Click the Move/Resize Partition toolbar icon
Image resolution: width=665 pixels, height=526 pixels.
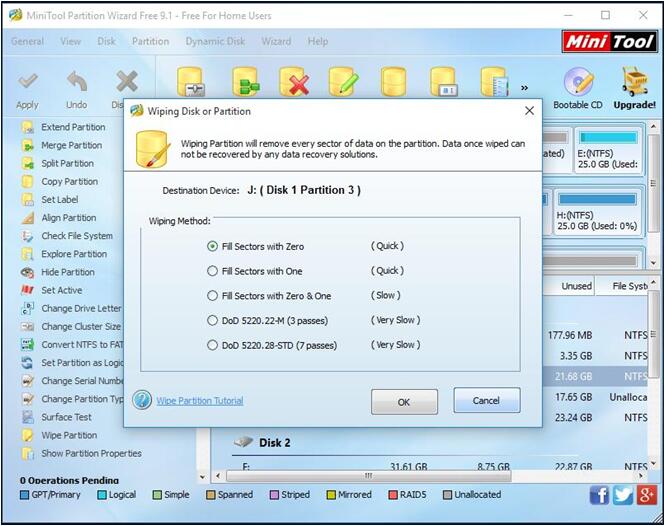(192, 81)
